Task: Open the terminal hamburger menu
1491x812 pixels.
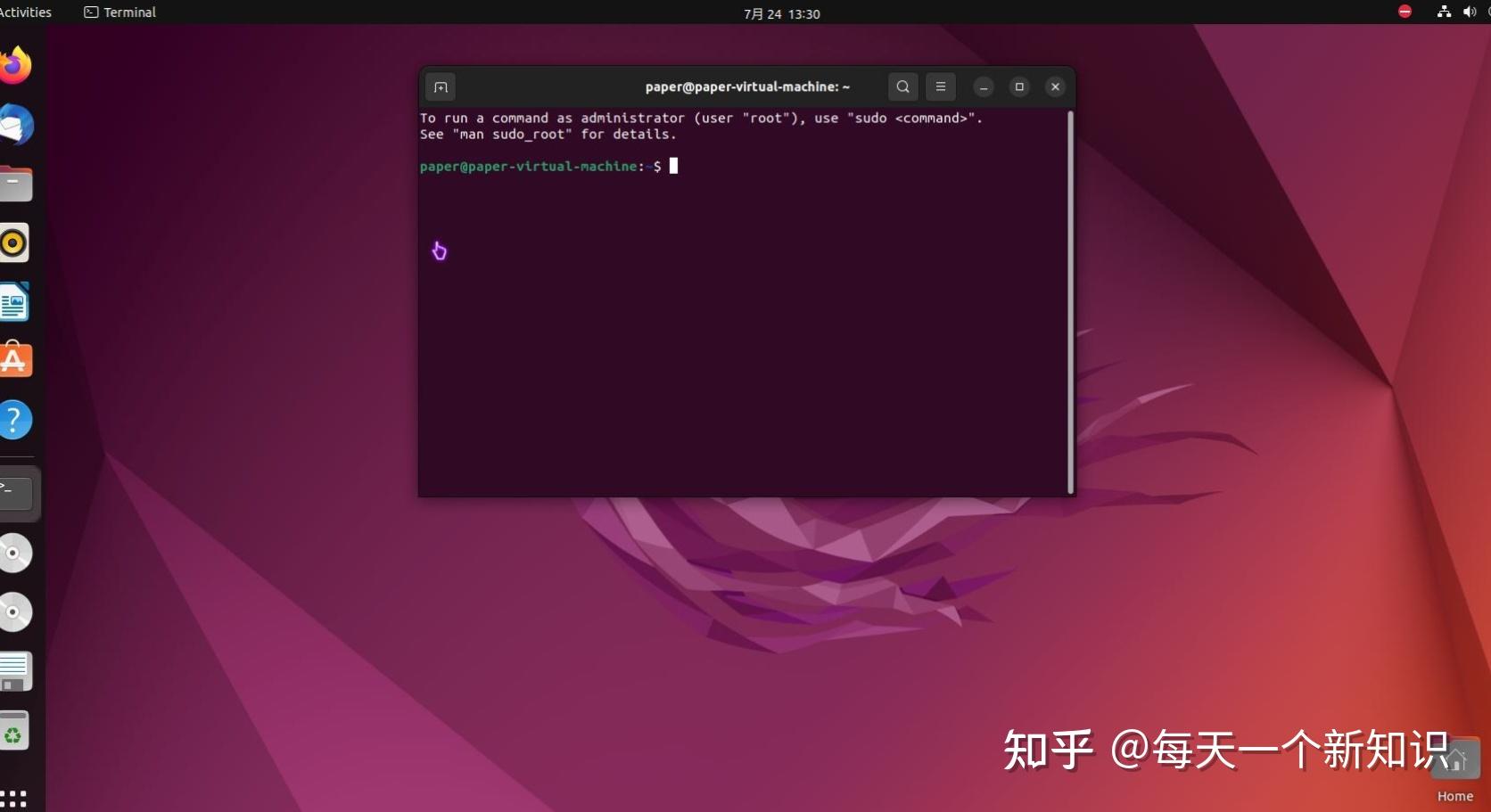Action: [940, 86]
